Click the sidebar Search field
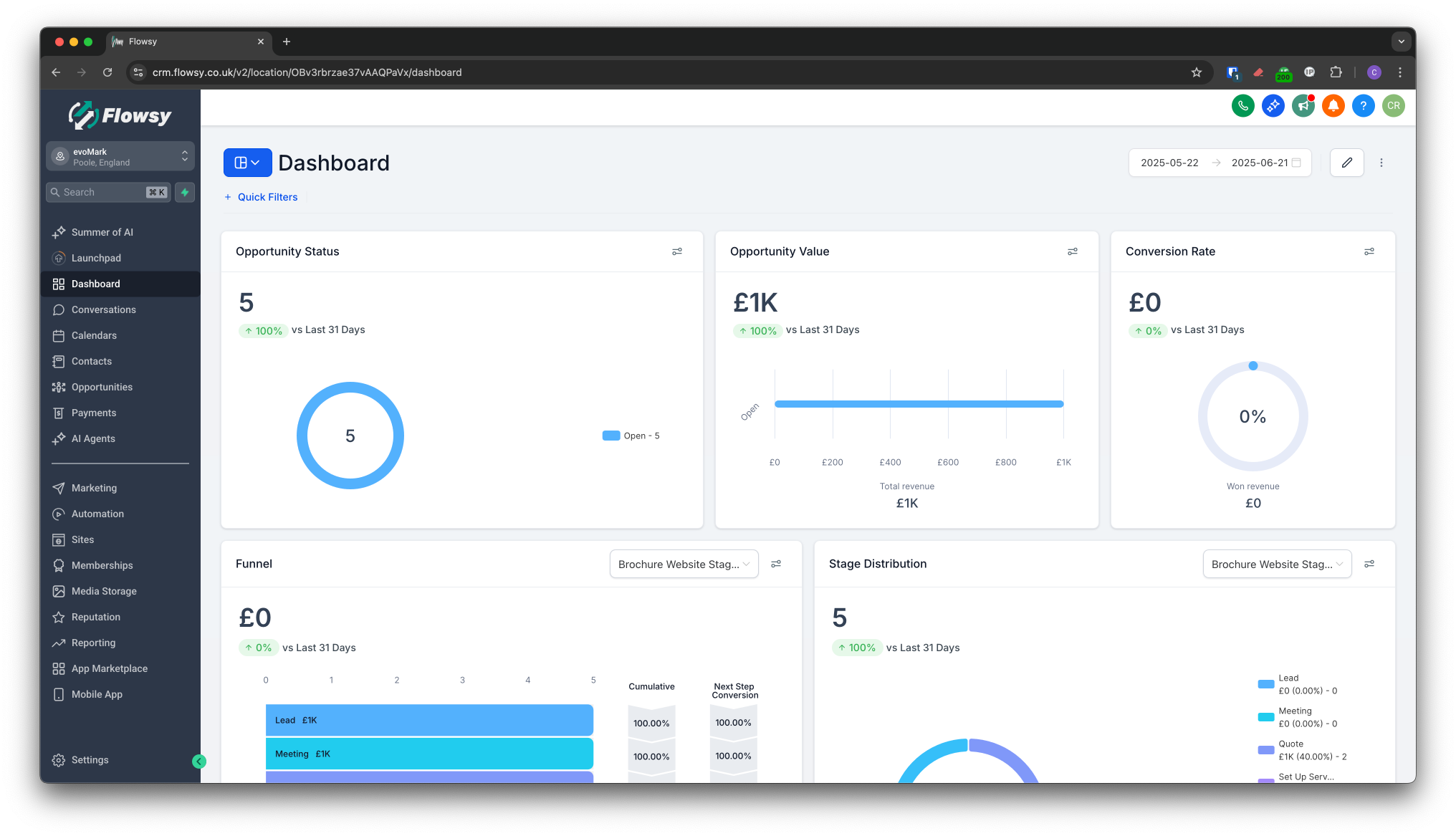This screenshot has height=836, width=1456. pos(108,192)
